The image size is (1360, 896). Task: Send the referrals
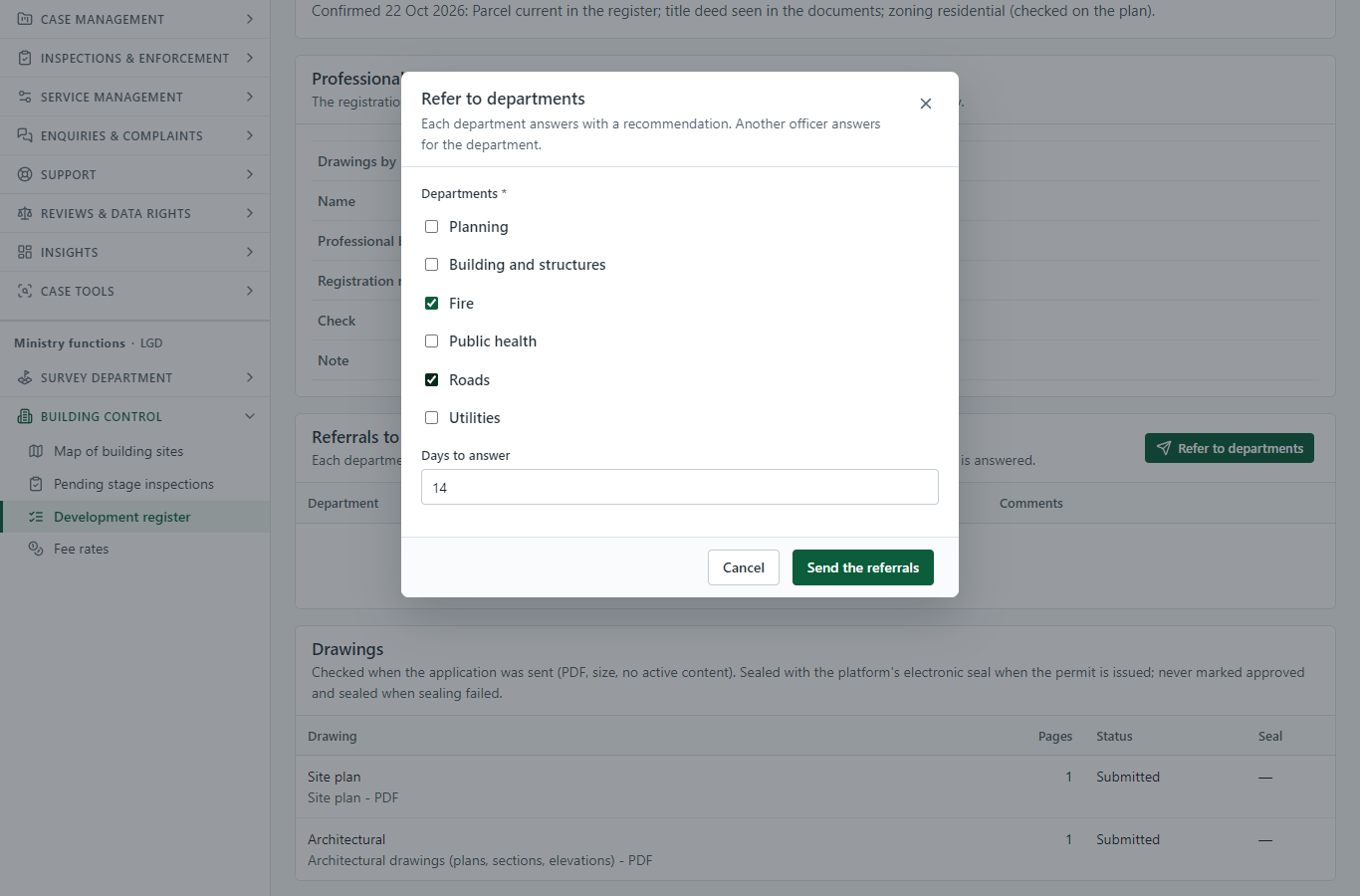[863, 567]
